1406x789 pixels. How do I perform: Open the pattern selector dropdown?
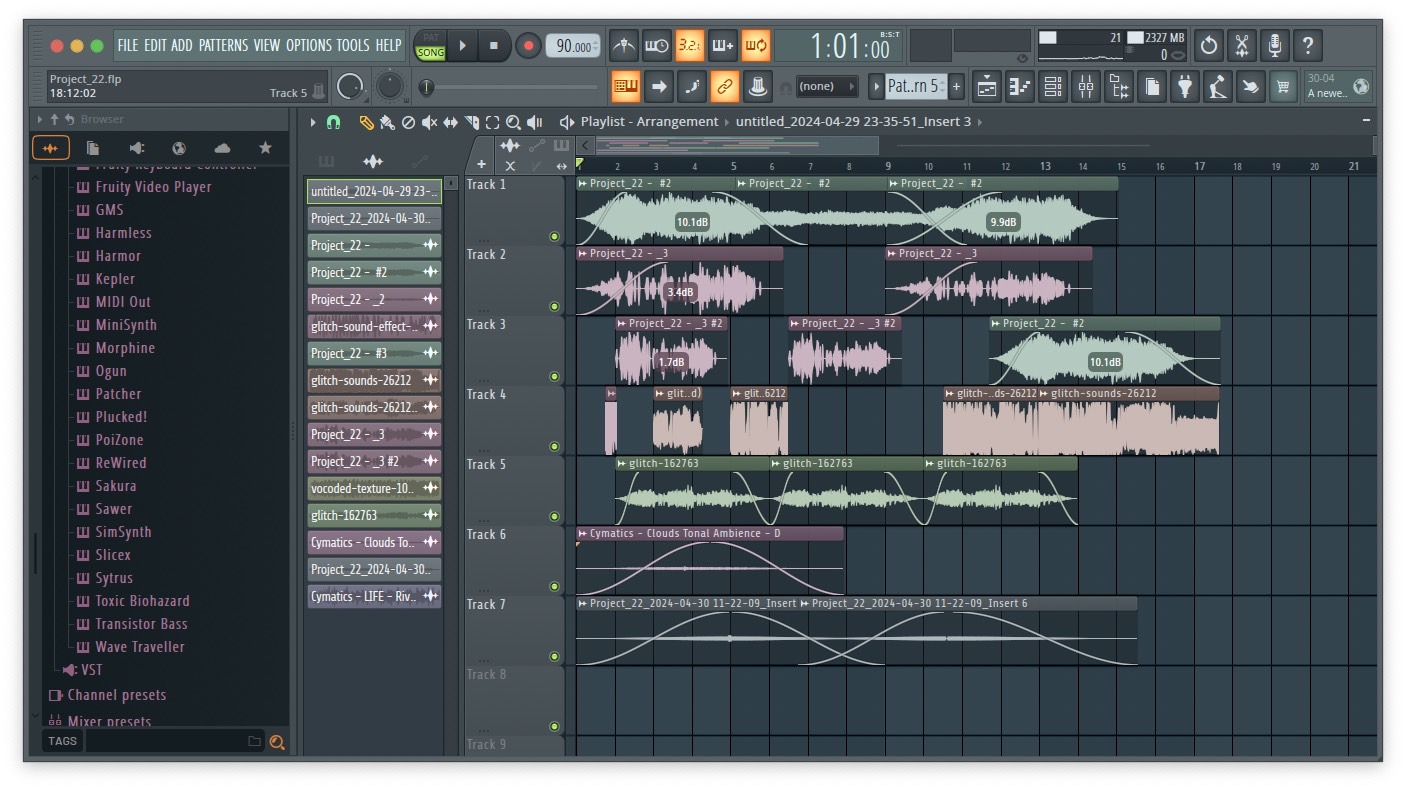point(912,87)
